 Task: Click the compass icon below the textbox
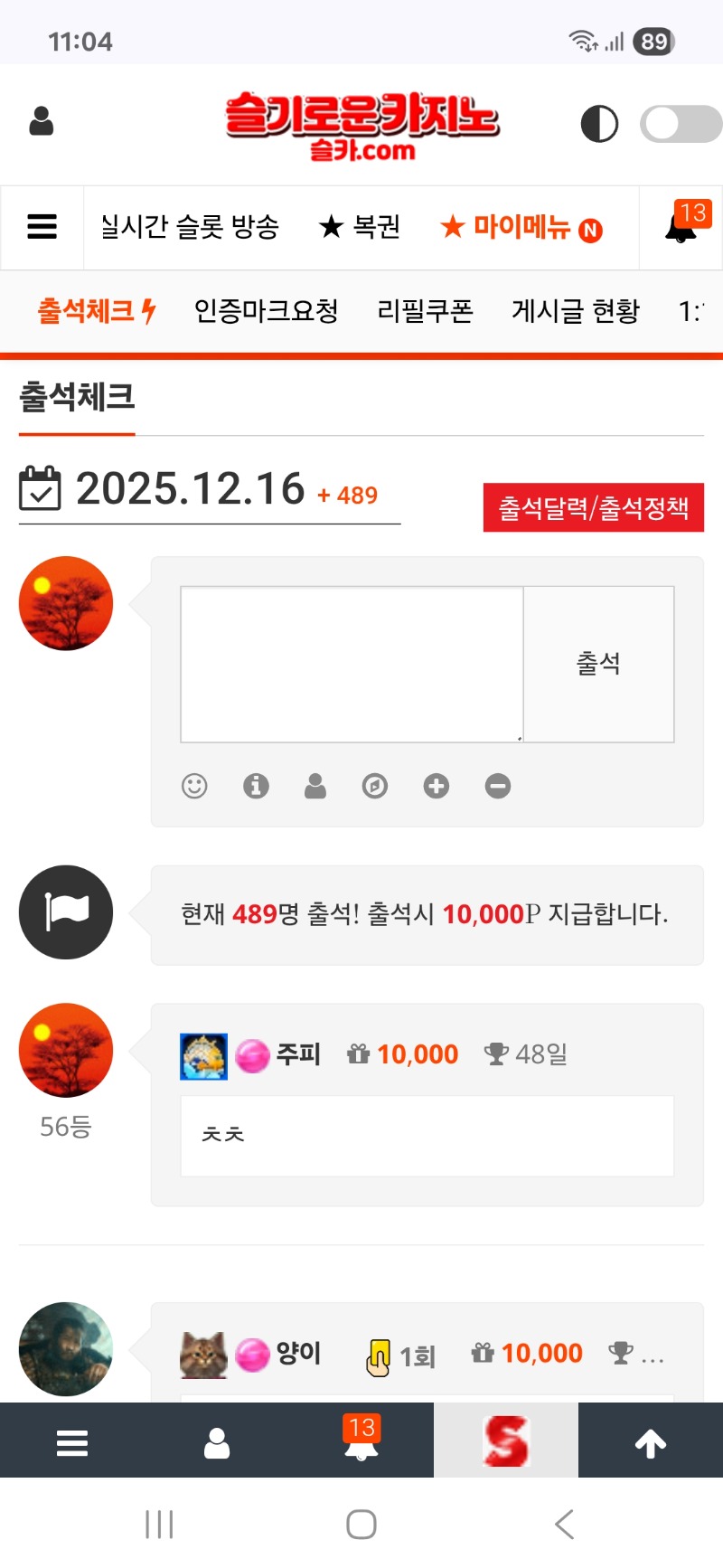(x=375, y=786)
